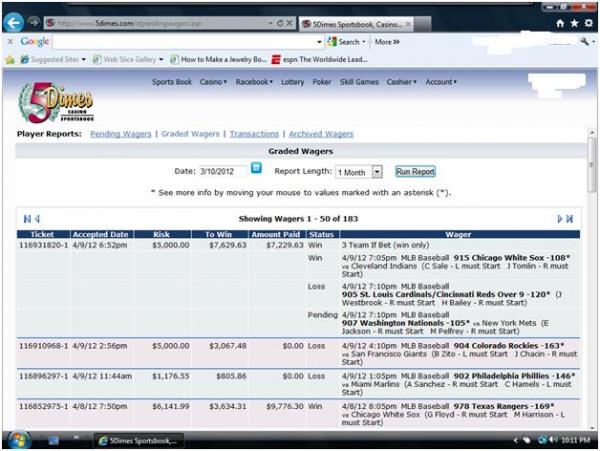
Task: Click the next page arrow
Action: pos(560,218)
